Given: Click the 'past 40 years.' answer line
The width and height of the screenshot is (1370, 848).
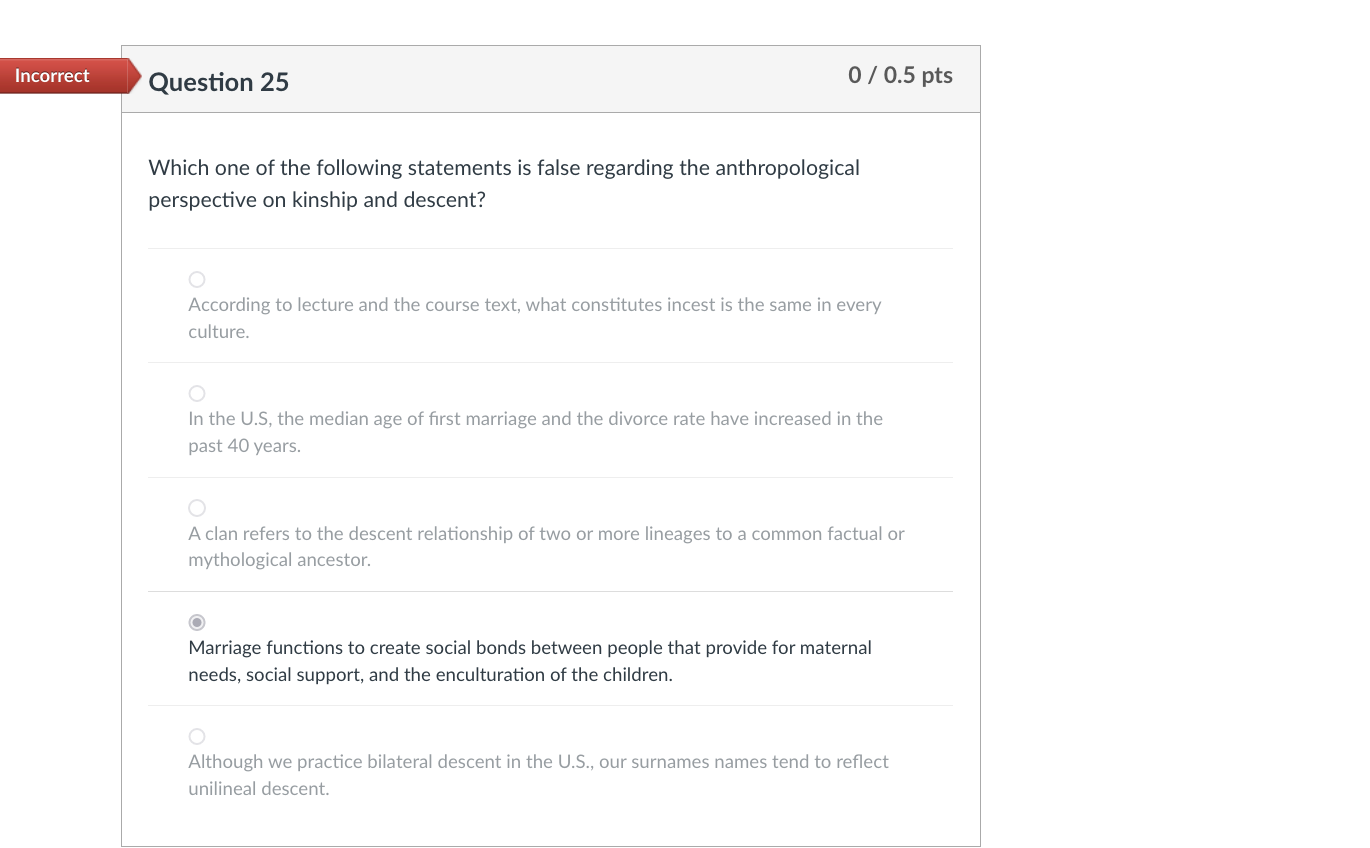Looking at the screenshot, I should click(244, 446).
